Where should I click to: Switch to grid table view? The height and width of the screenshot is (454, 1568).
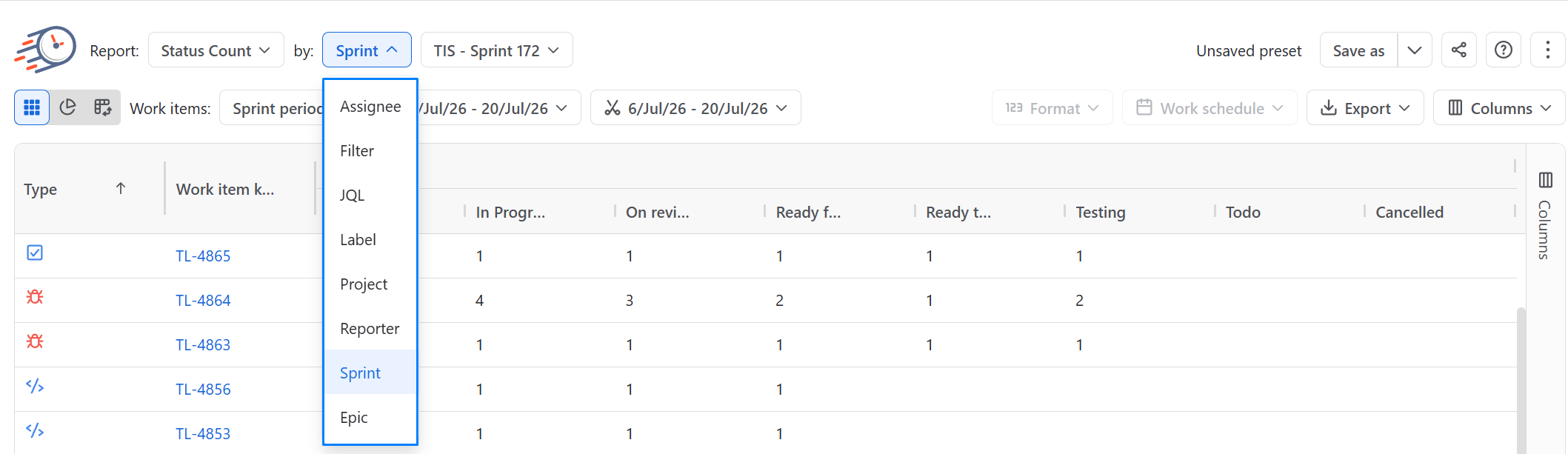click(x=32, y=108)
